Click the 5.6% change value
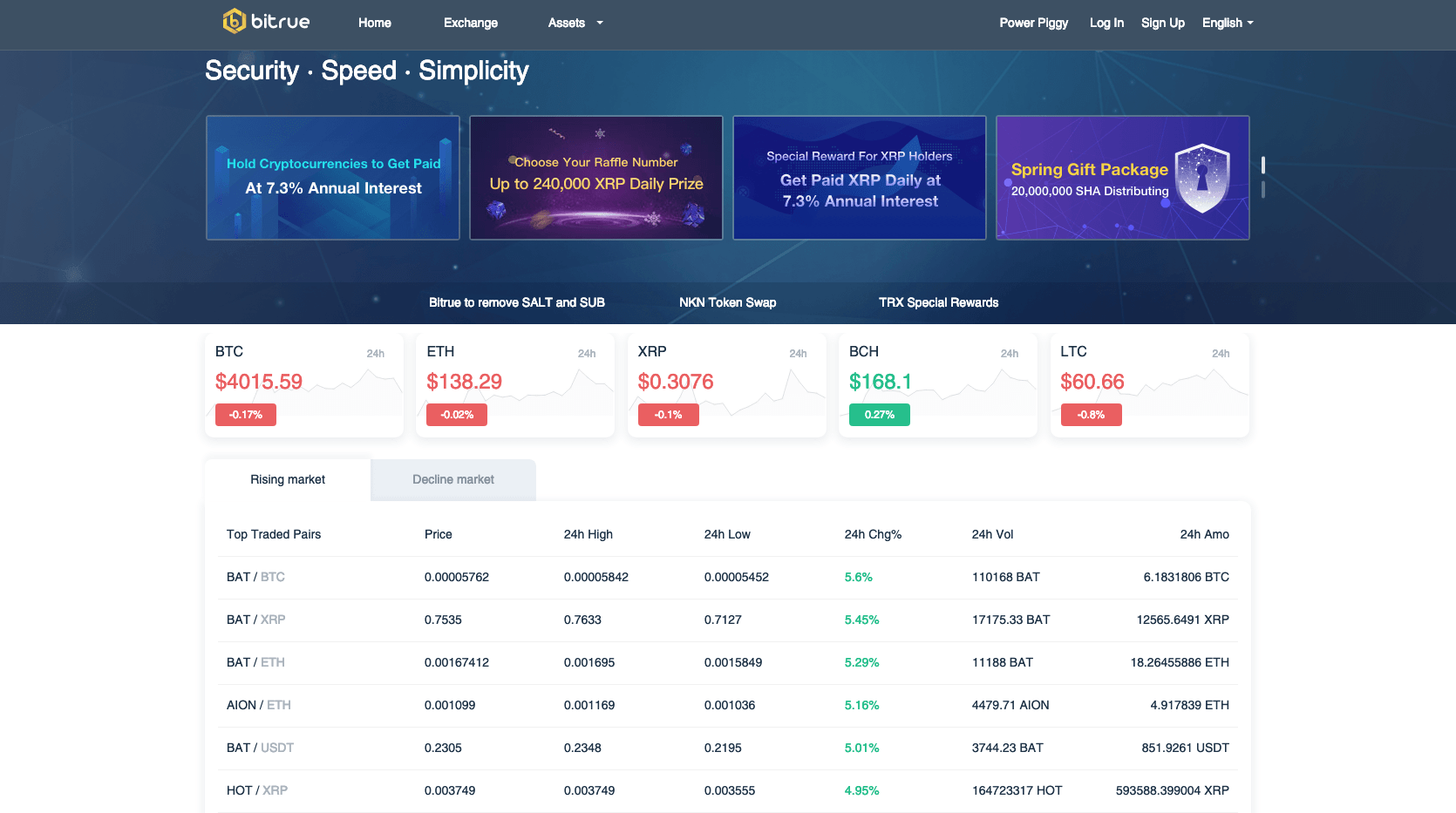Image resolution: width=1456 pixels, height=813 pixels. (x=859, y=577)
